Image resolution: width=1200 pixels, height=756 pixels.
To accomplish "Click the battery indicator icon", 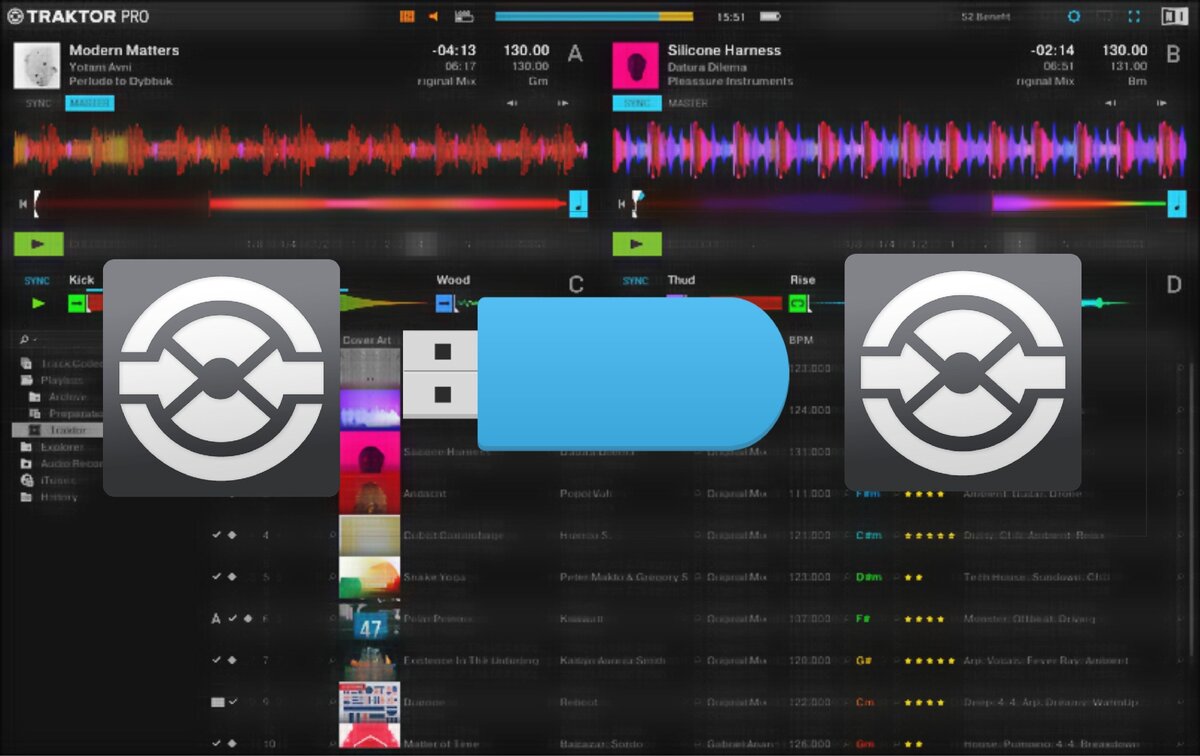I will coord(769,17).
